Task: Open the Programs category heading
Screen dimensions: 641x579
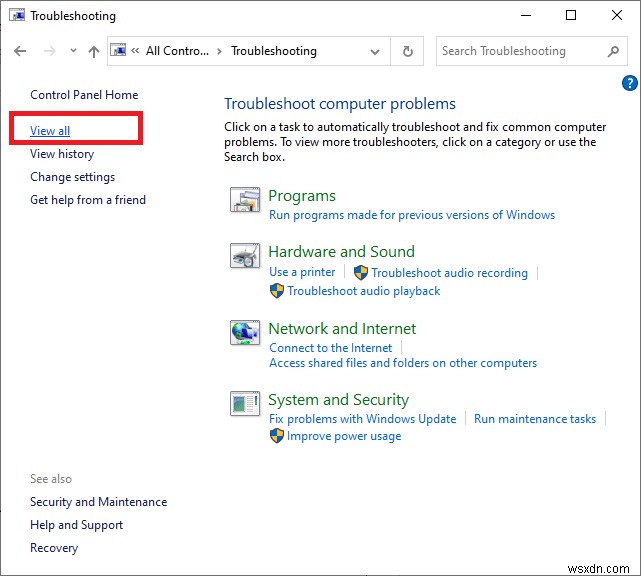Action: coord(302,196)
